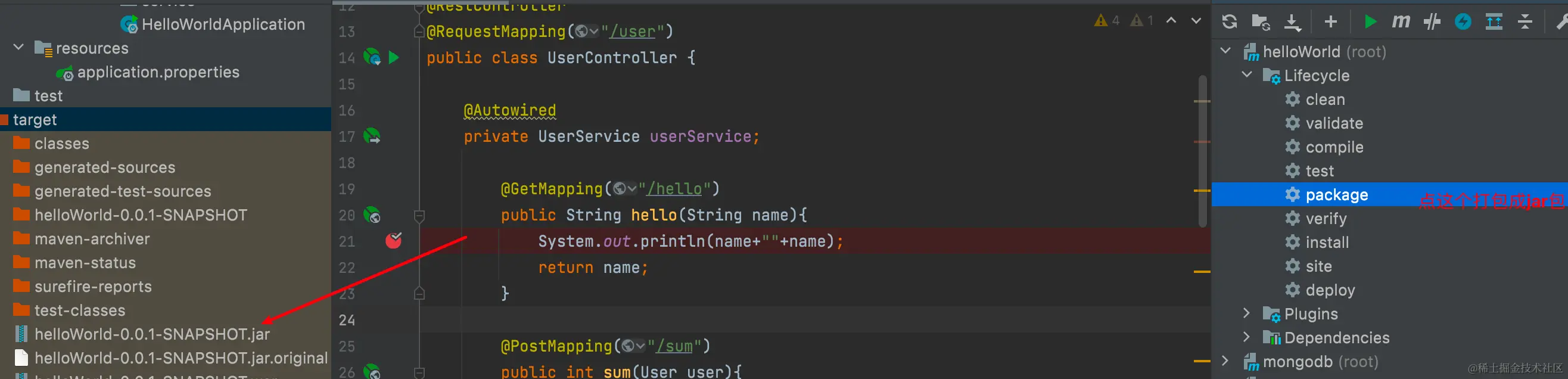Go to previous highlighted error arrow
1568x379 pixels.
tap(1171, 20)
